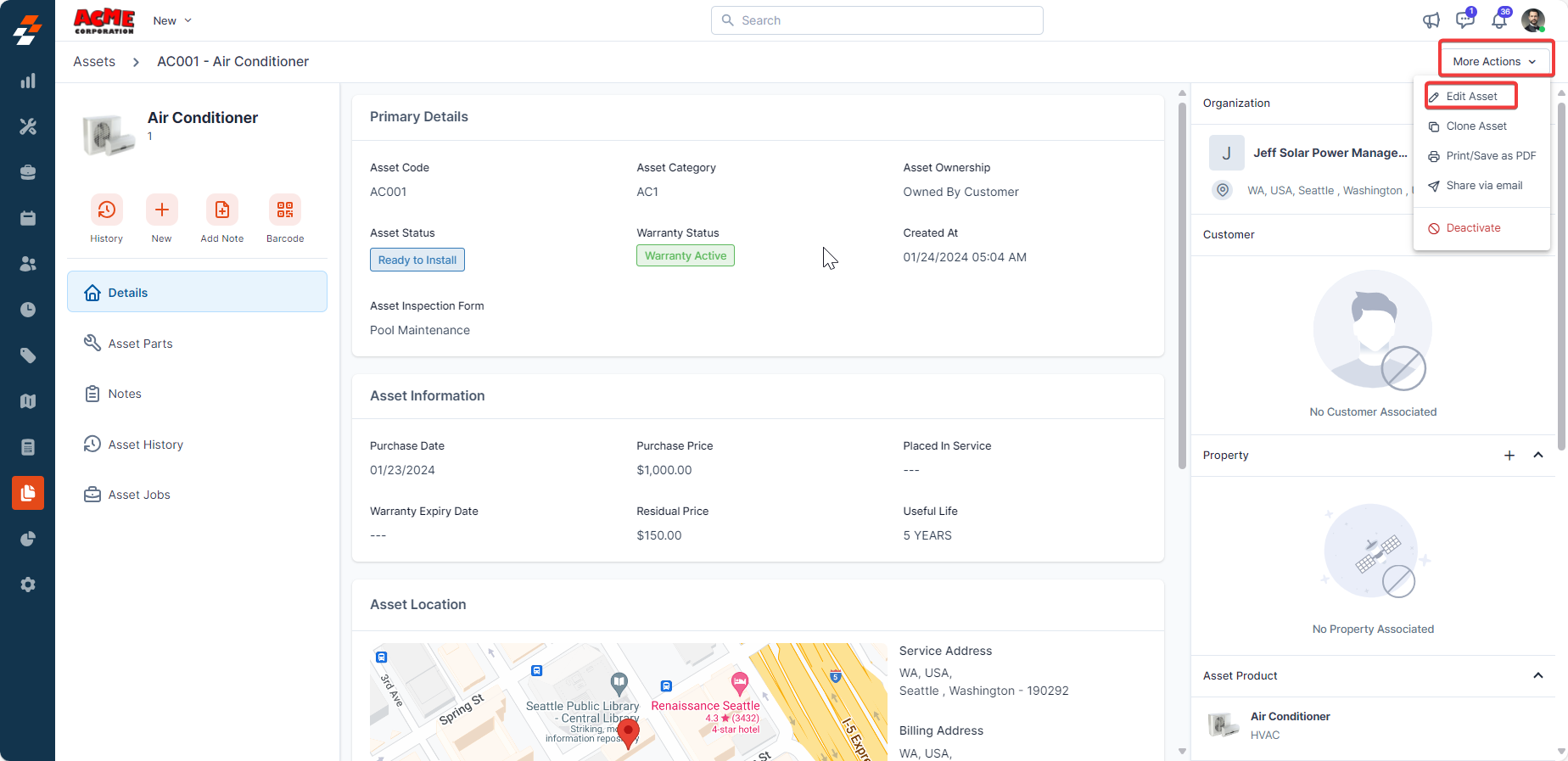
Task: Click the announcements megaphone icon
Action: tap(1431, 20)
